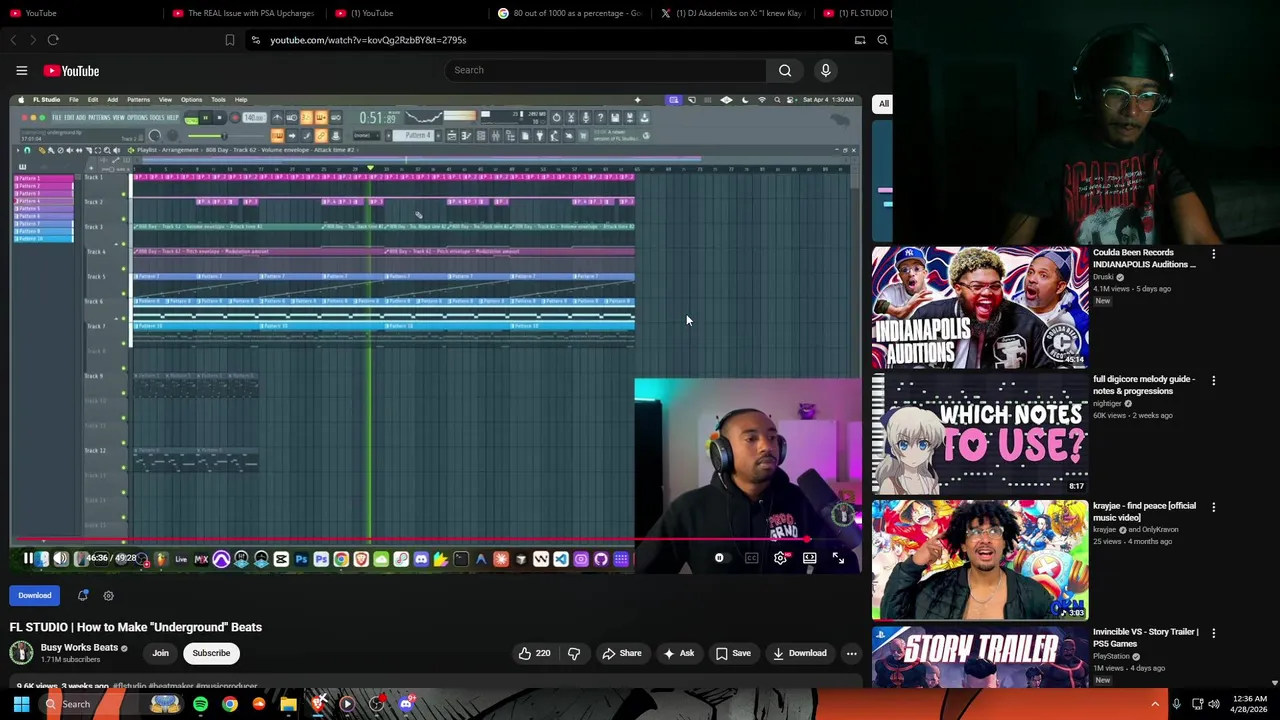Click the sidebar zoom search icon

[x=882, y=40]
